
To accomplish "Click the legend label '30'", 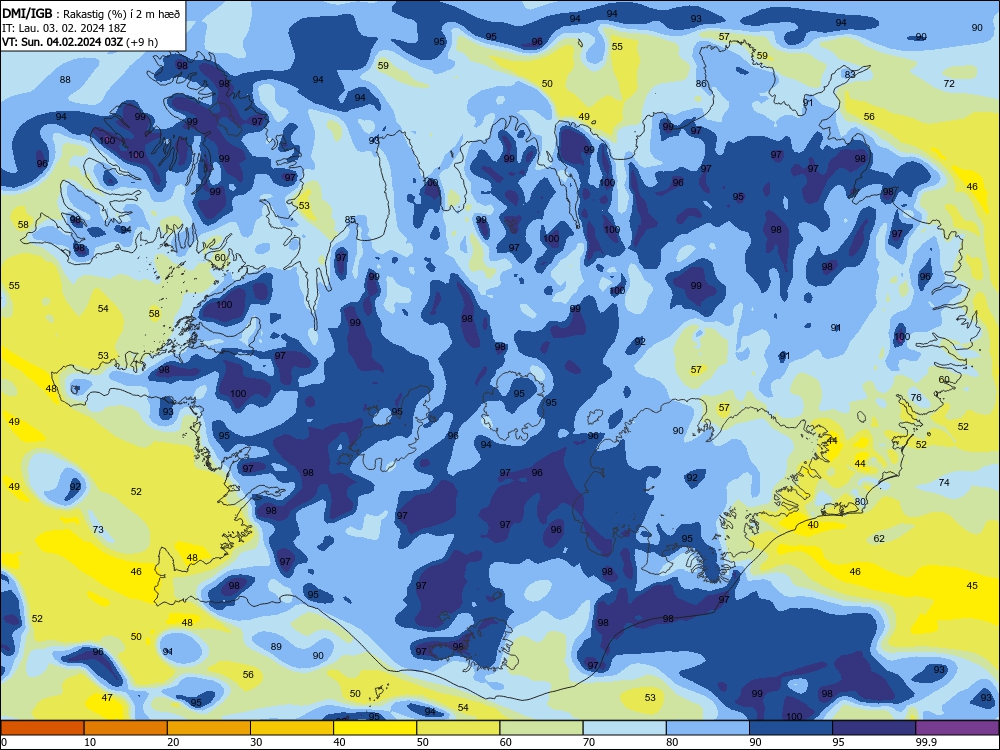I will click(256, 742).
